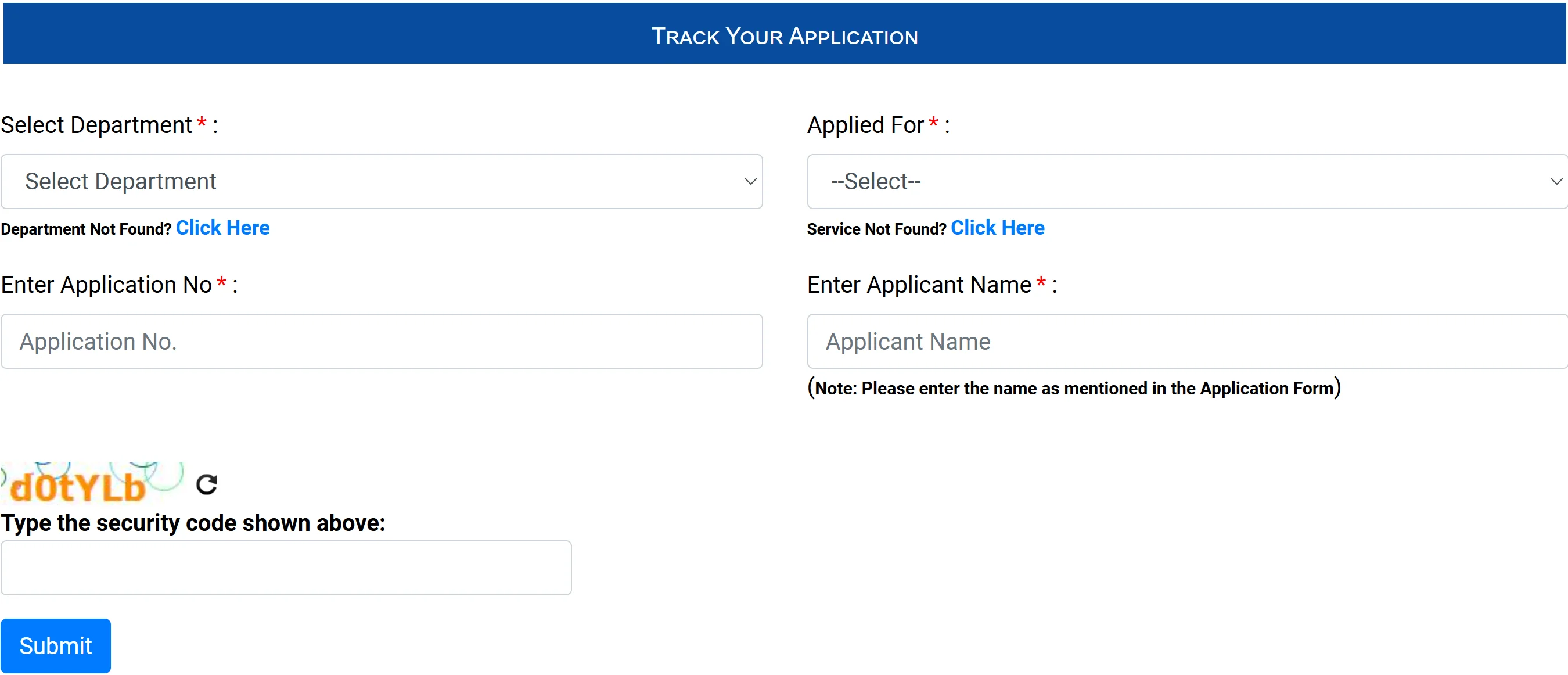Click the security code entry box
Viewport: 1568px width, 675px height.
tap(286, 568)
